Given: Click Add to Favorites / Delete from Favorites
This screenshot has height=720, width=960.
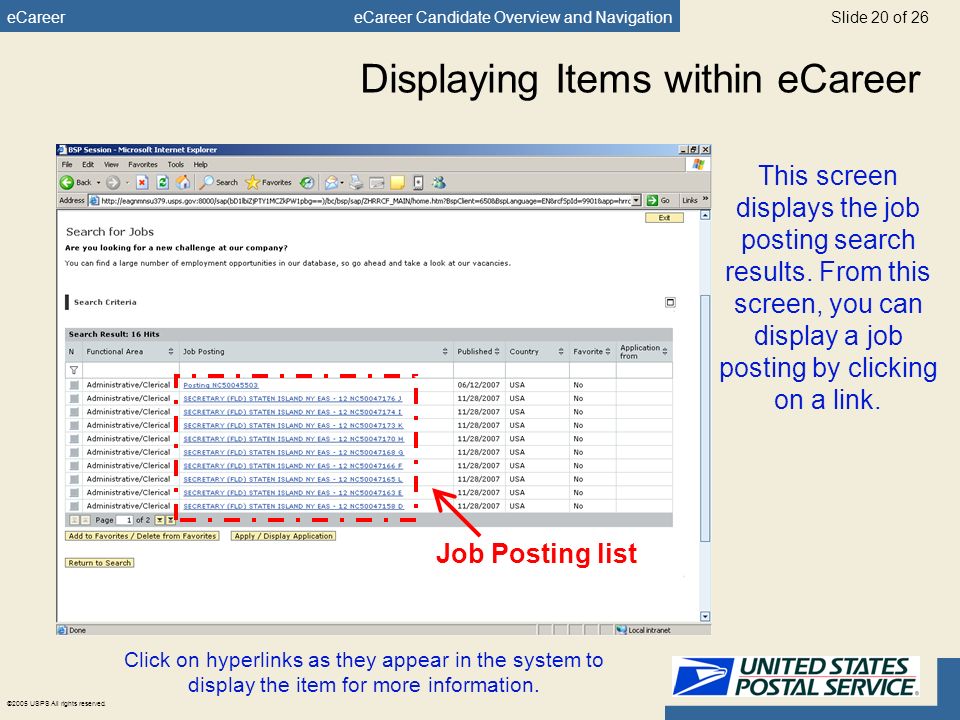Looking at the screenshot, I should (x=142, y=536).
